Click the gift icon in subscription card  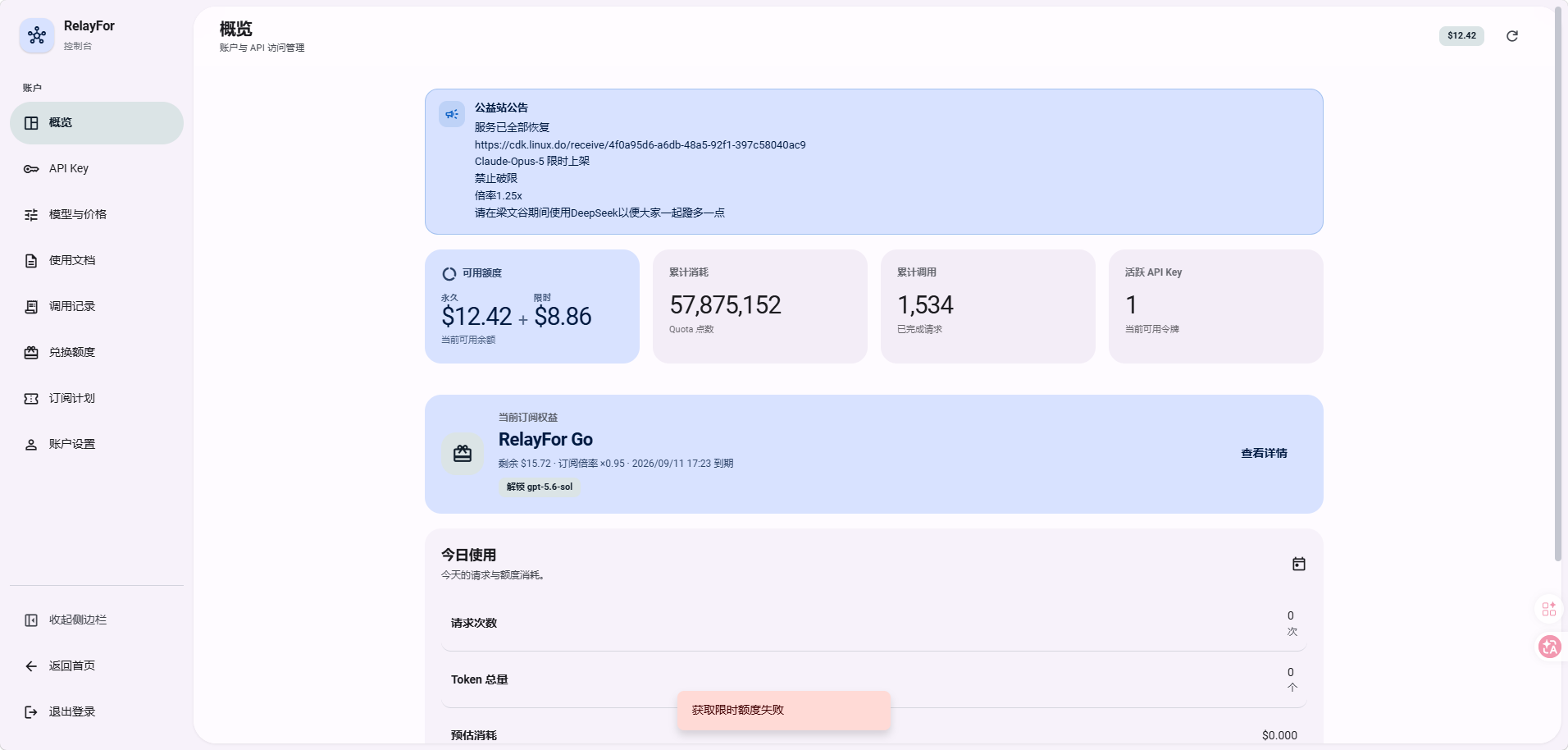click(463, 453)
